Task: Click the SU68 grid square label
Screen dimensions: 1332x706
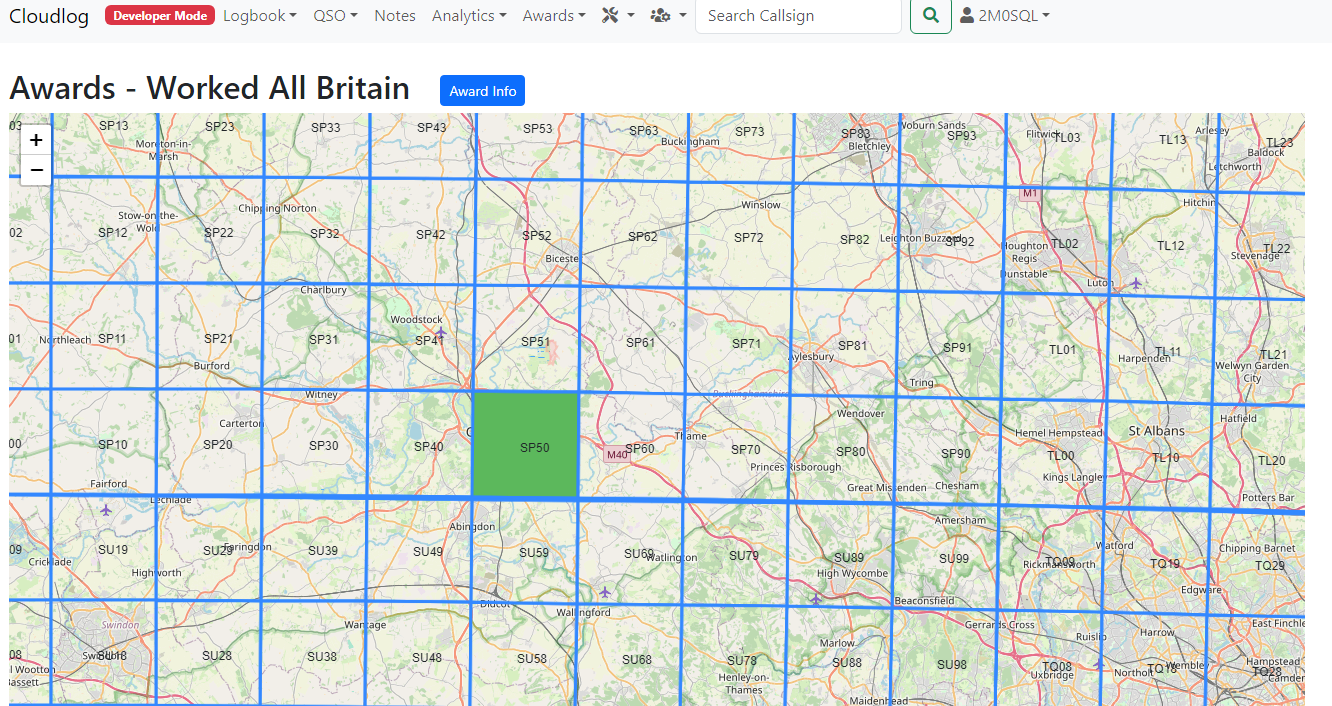Action: [637, 660]
